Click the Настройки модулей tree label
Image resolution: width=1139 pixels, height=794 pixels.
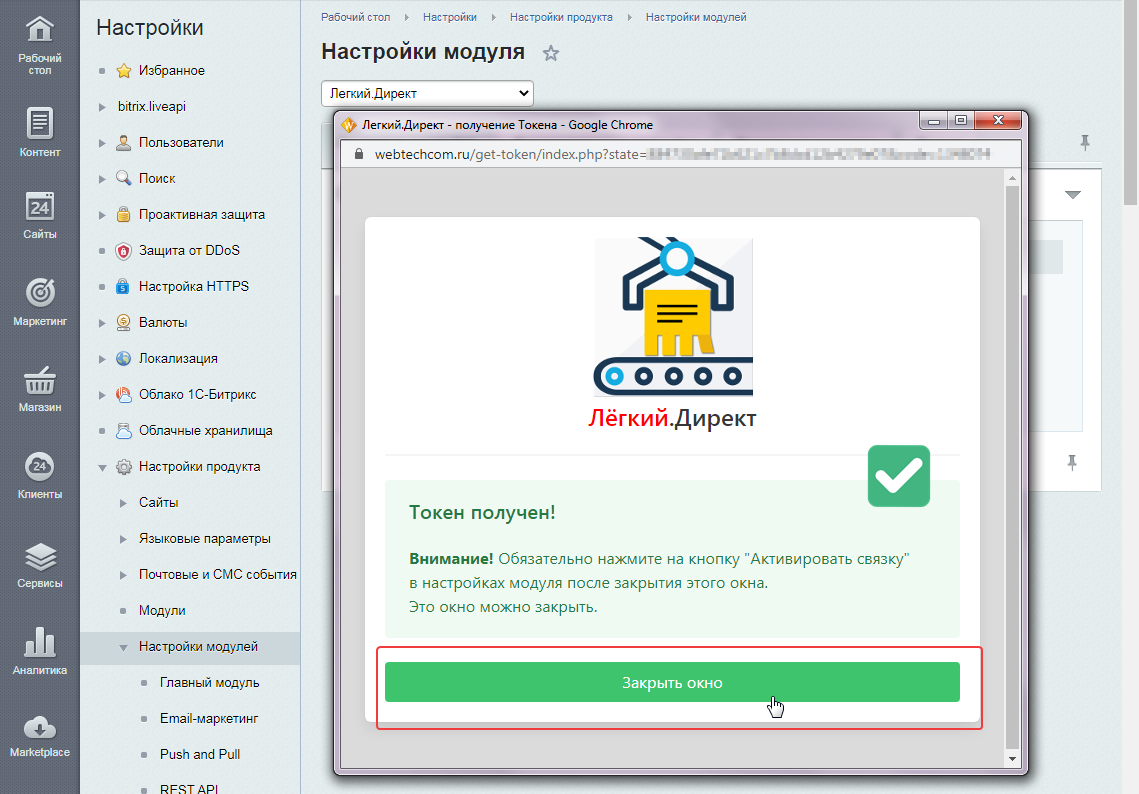[198, 647]
